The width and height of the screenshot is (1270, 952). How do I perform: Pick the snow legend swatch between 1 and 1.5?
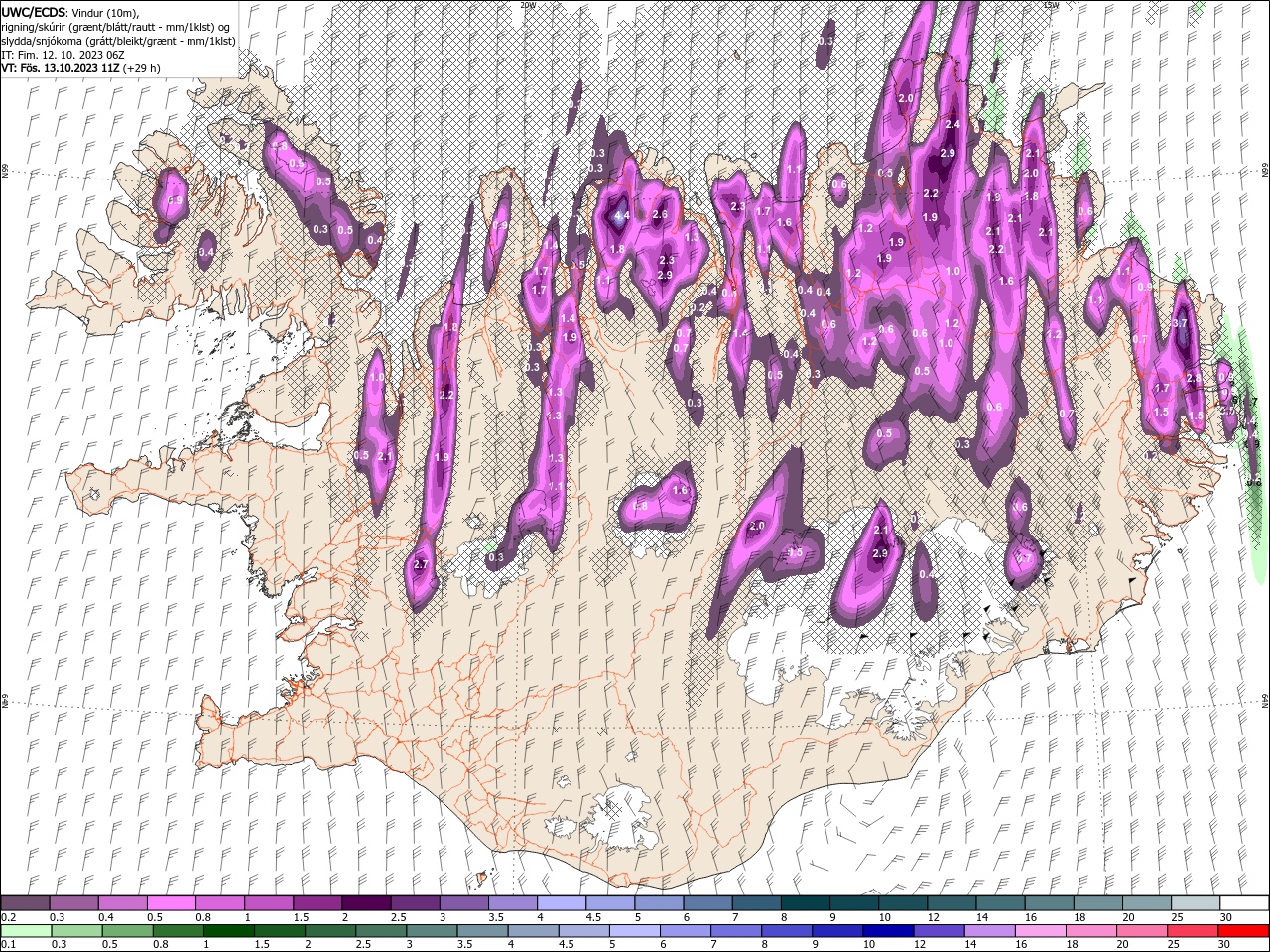tap(268, 902)
